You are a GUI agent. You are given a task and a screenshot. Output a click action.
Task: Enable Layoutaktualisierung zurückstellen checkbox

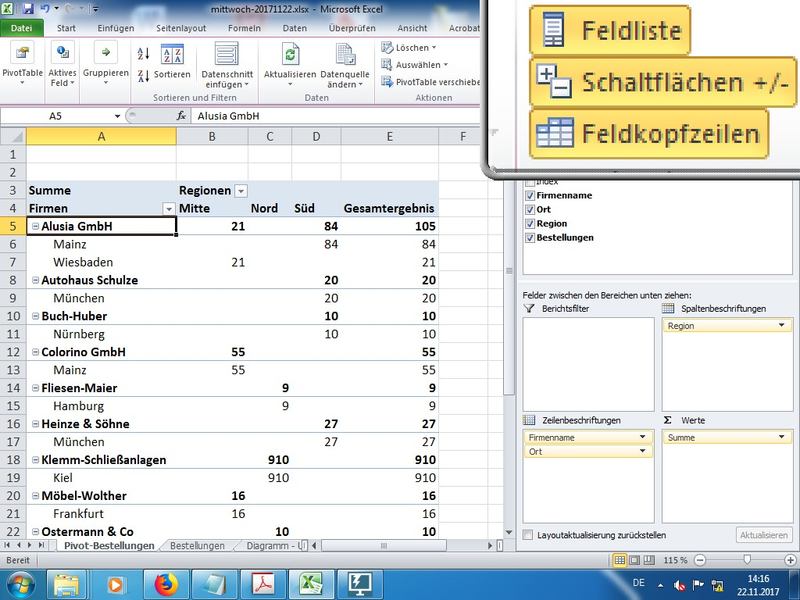(x=528, y=535)
